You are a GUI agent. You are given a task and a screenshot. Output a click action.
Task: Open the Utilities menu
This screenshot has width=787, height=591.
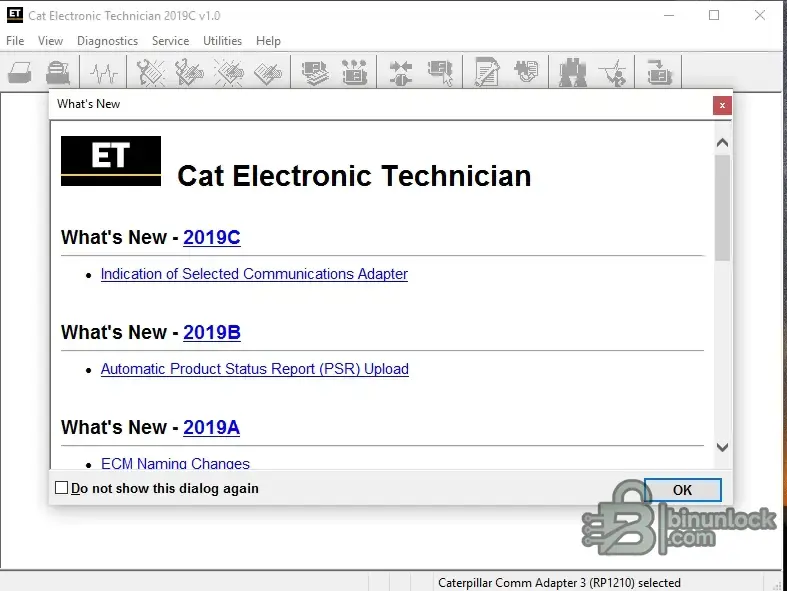point(222,41)
